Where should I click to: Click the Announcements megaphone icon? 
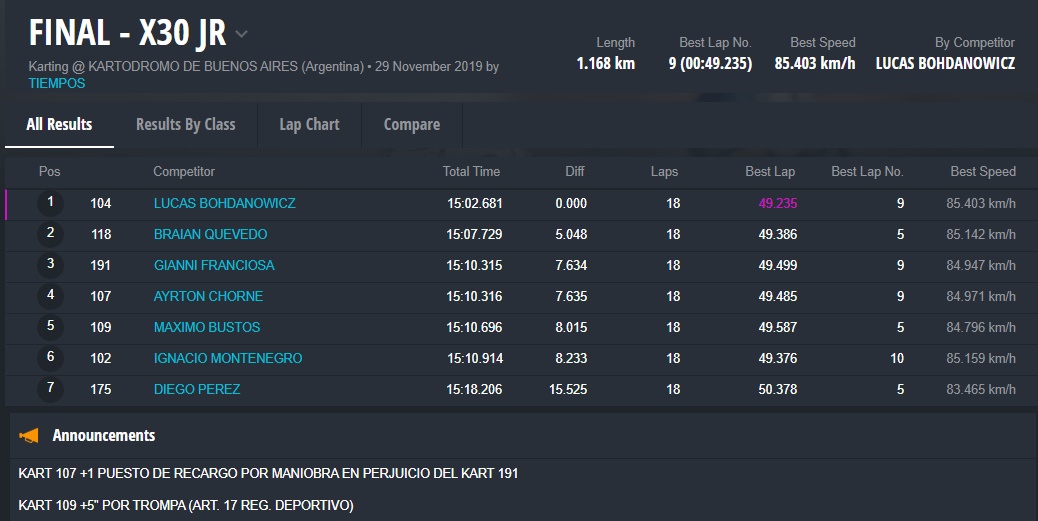[x=30, y=436]
